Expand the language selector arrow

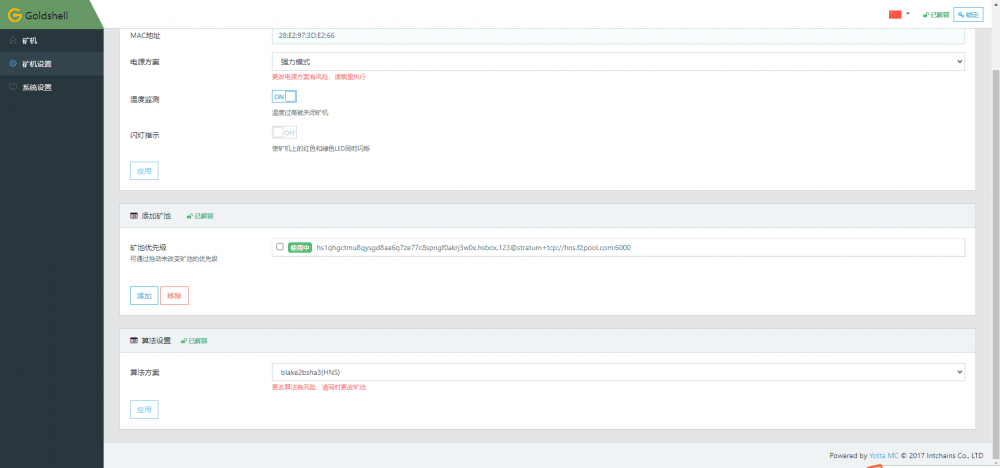pyautogui.click(x=908, y=13)
